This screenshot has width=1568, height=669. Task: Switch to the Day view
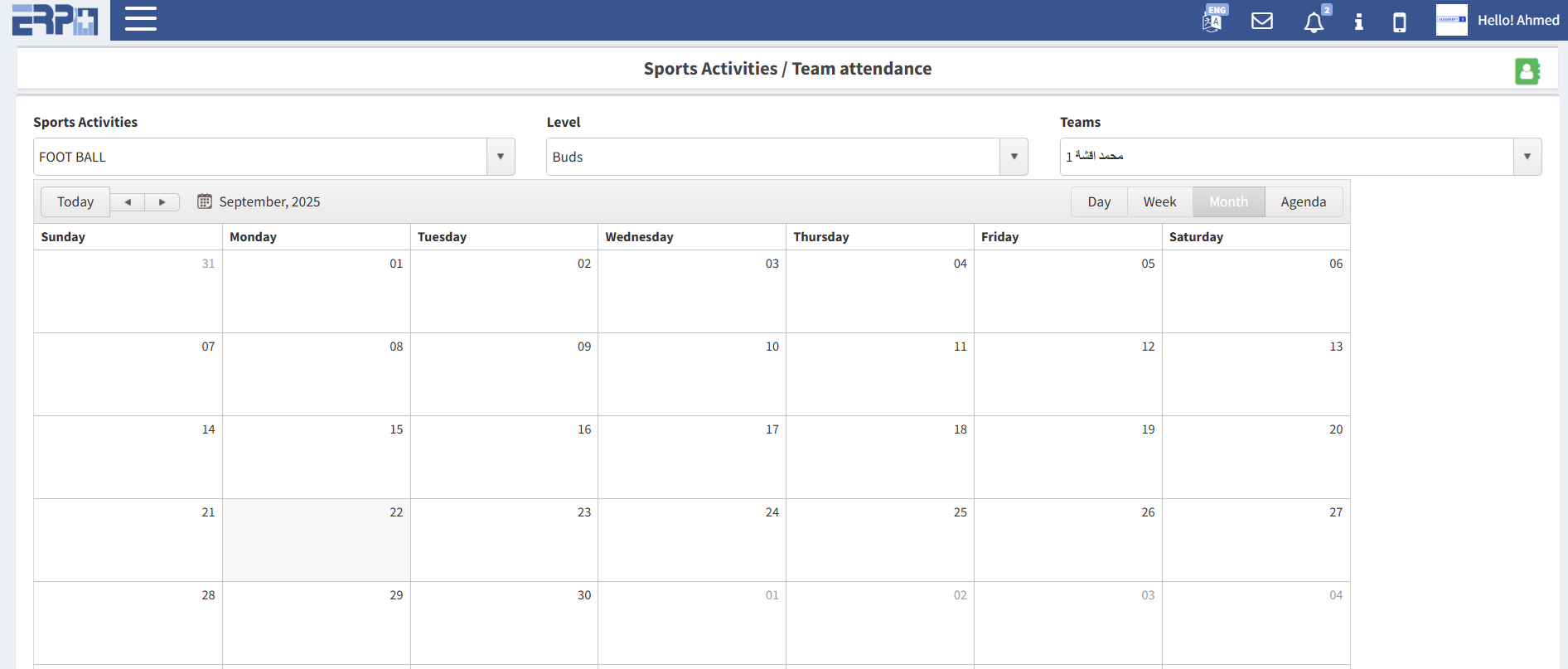tap(1099, 201)
